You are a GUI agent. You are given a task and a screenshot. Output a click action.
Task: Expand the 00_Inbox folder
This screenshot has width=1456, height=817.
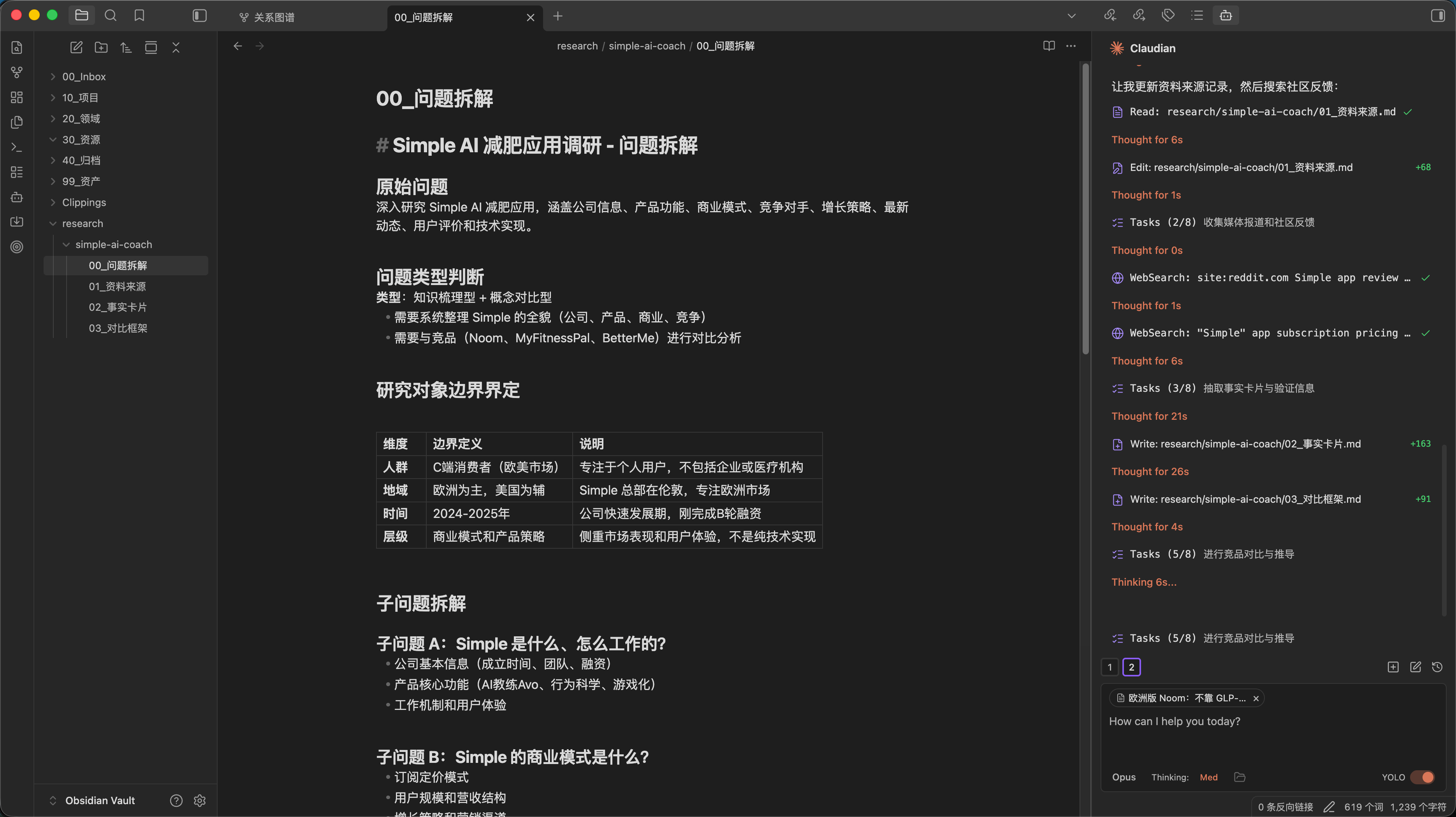[84, 76]
